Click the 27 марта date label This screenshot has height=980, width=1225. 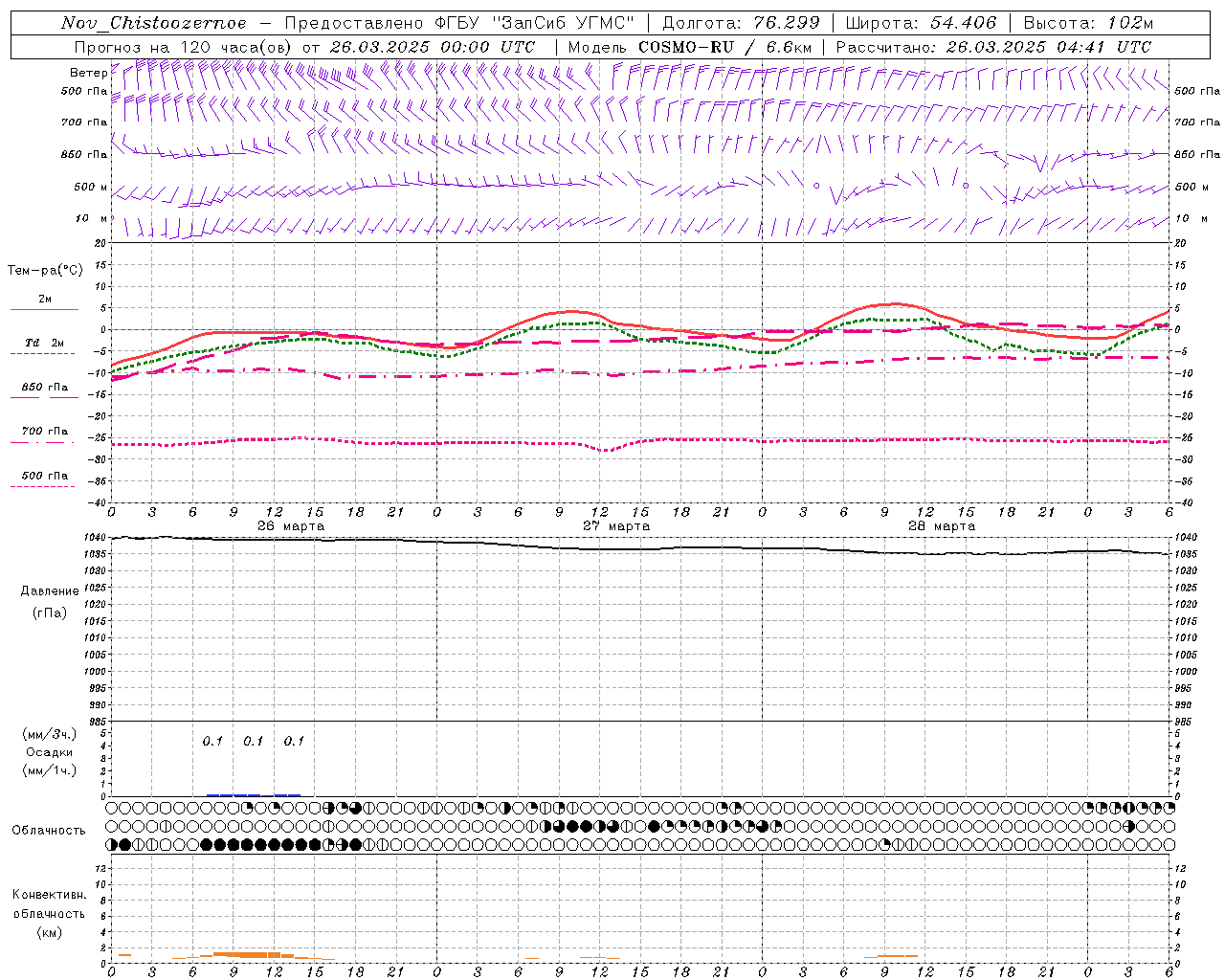pyautogui.click(x=616, y=526)
